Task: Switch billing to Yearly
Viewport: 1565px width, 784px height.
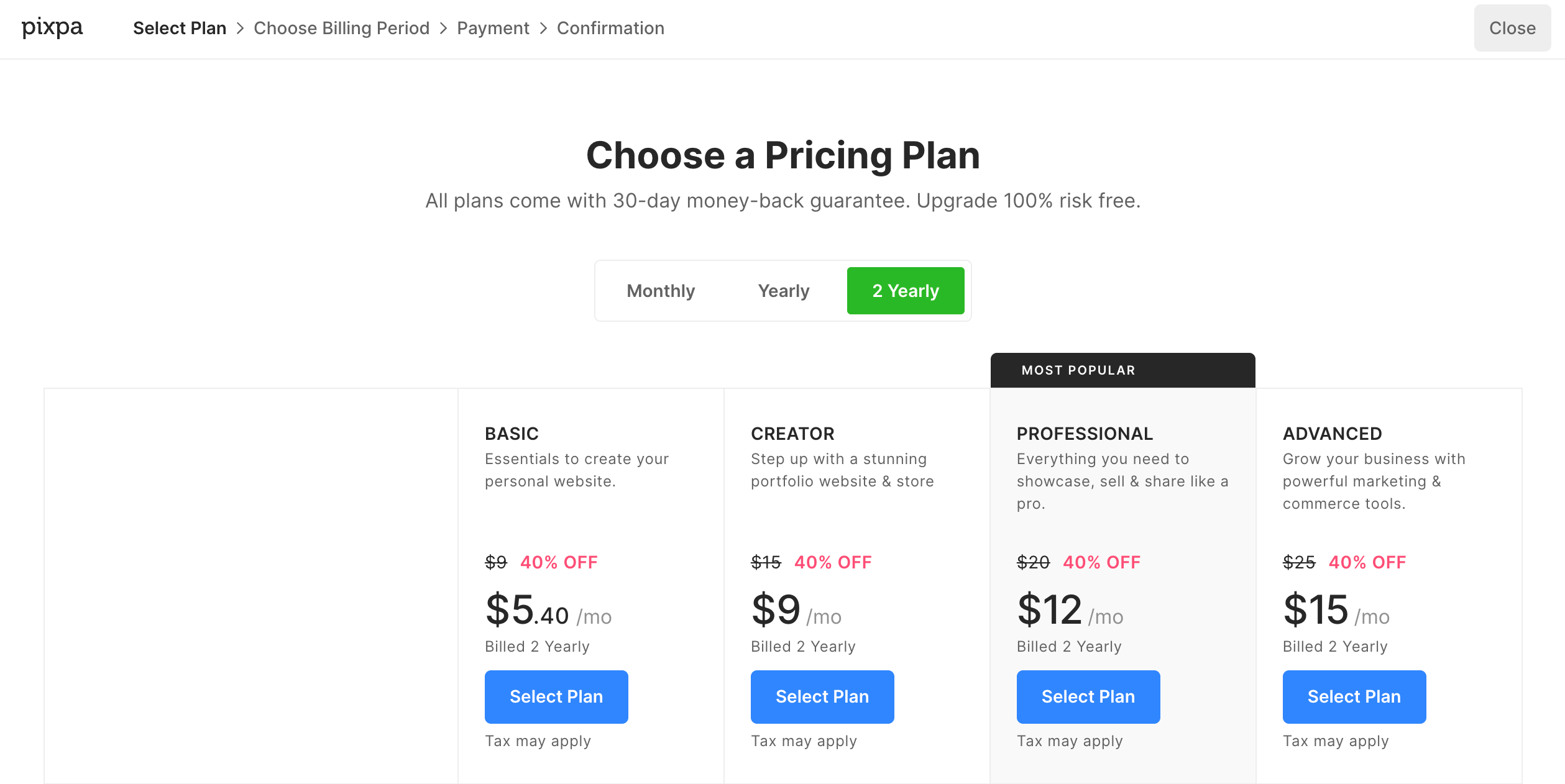Action: (x=783, y=291)
